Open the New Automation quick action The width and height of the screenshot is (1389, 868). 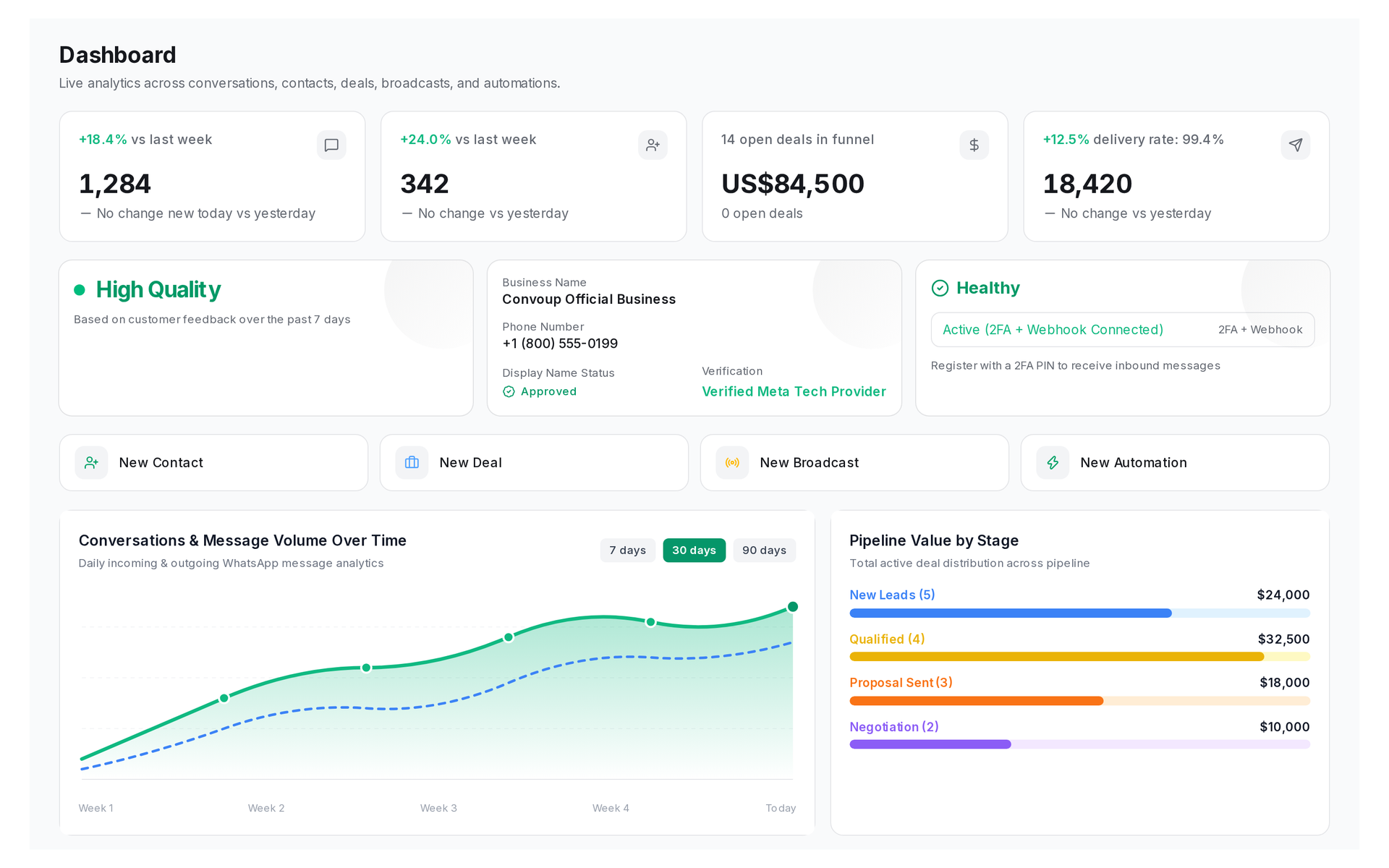[1175, 463]
